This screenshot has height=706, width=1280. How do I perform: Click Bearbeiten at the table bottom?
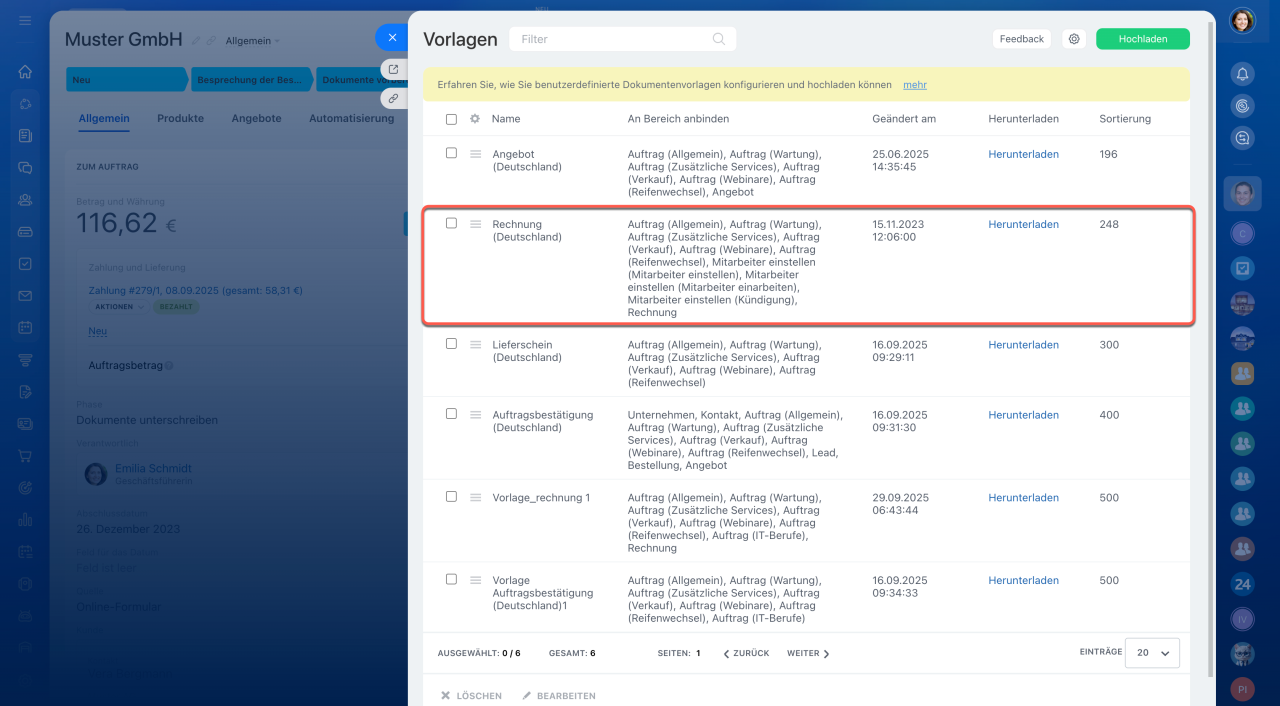559,695
